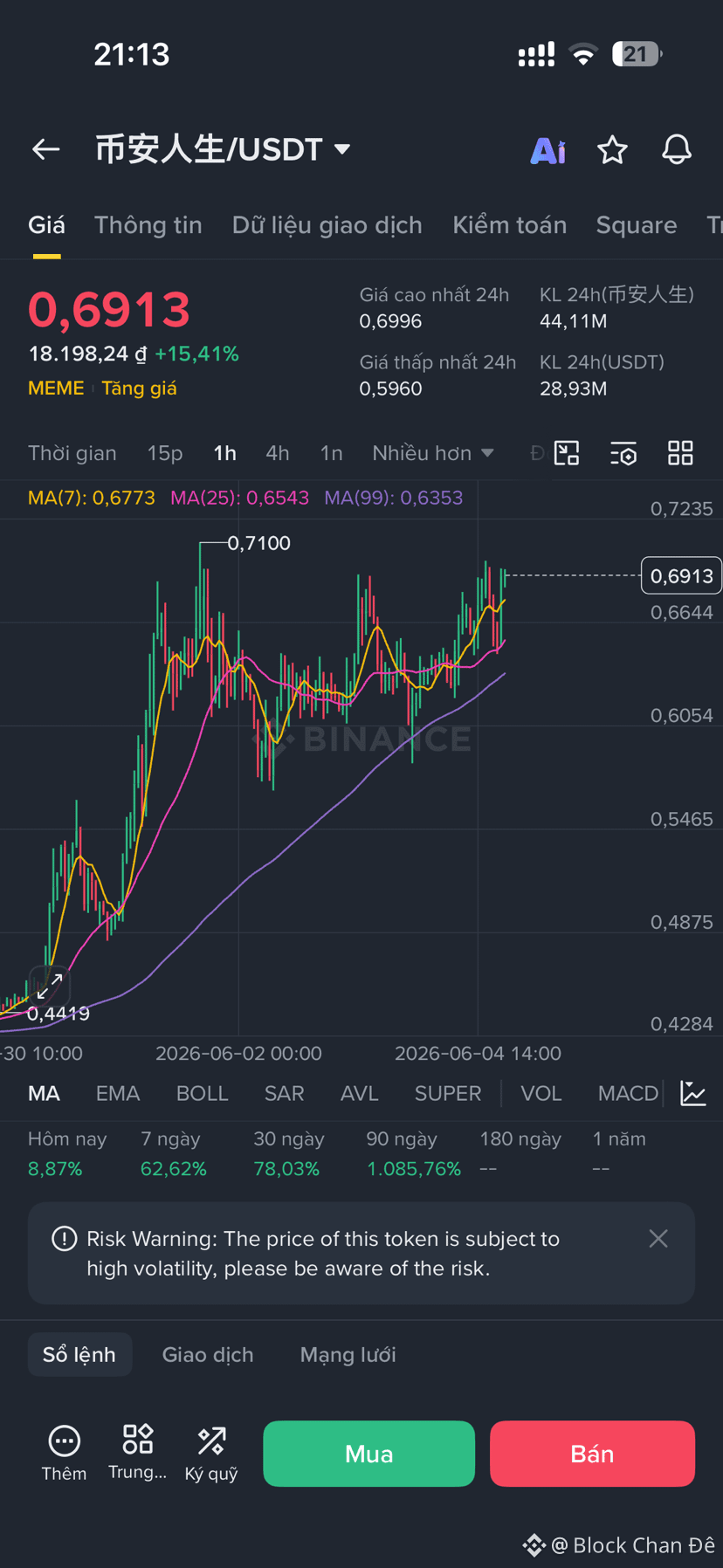Toggle VOL sub-indicator
The height and width of the screenshot is (1568, 723).
tap(541, 1093)
